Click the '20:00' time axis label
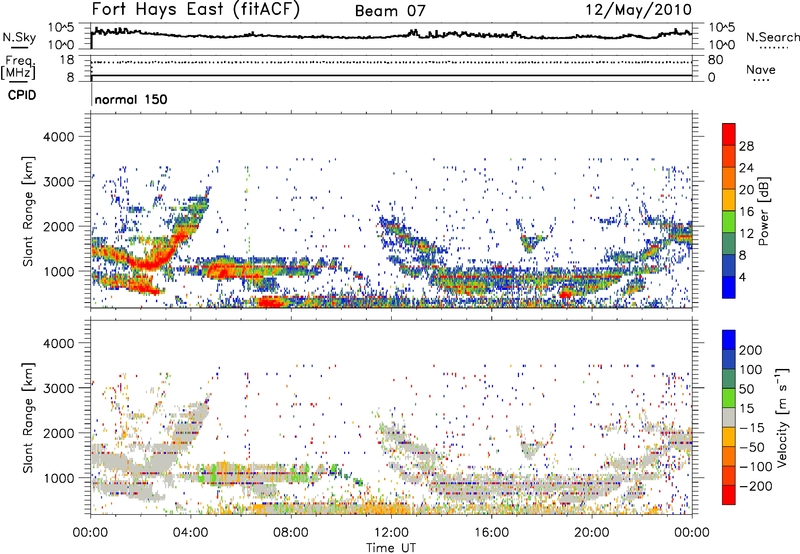The image size is (800, 554). 591,533
